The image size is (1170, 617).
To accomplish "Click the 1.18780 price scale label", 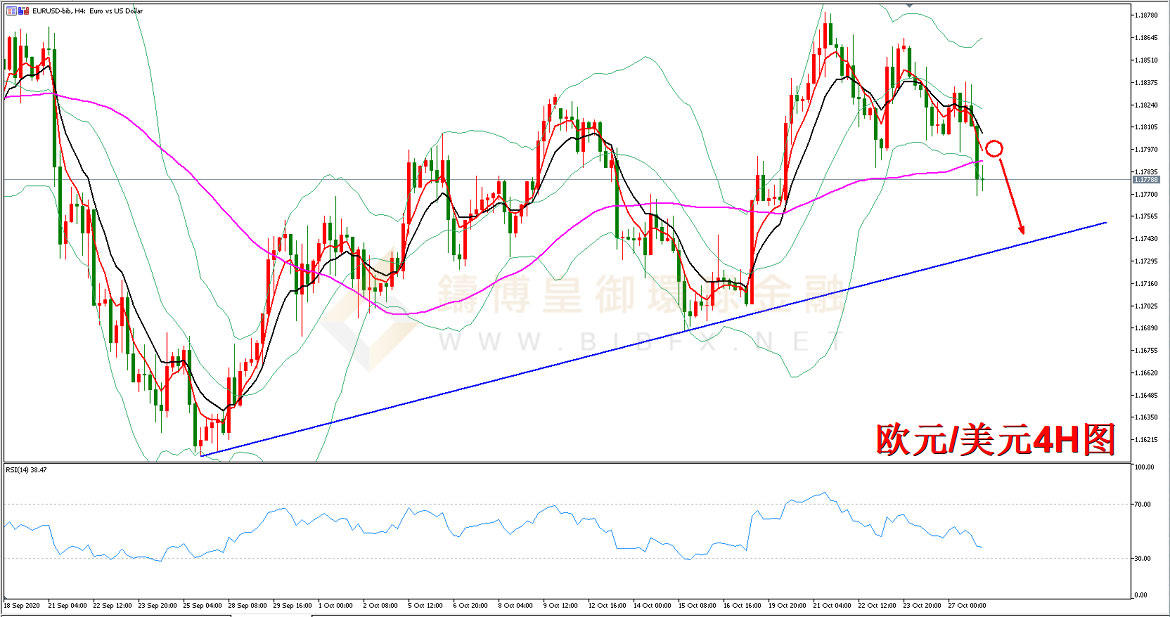I will [1146, 15].
